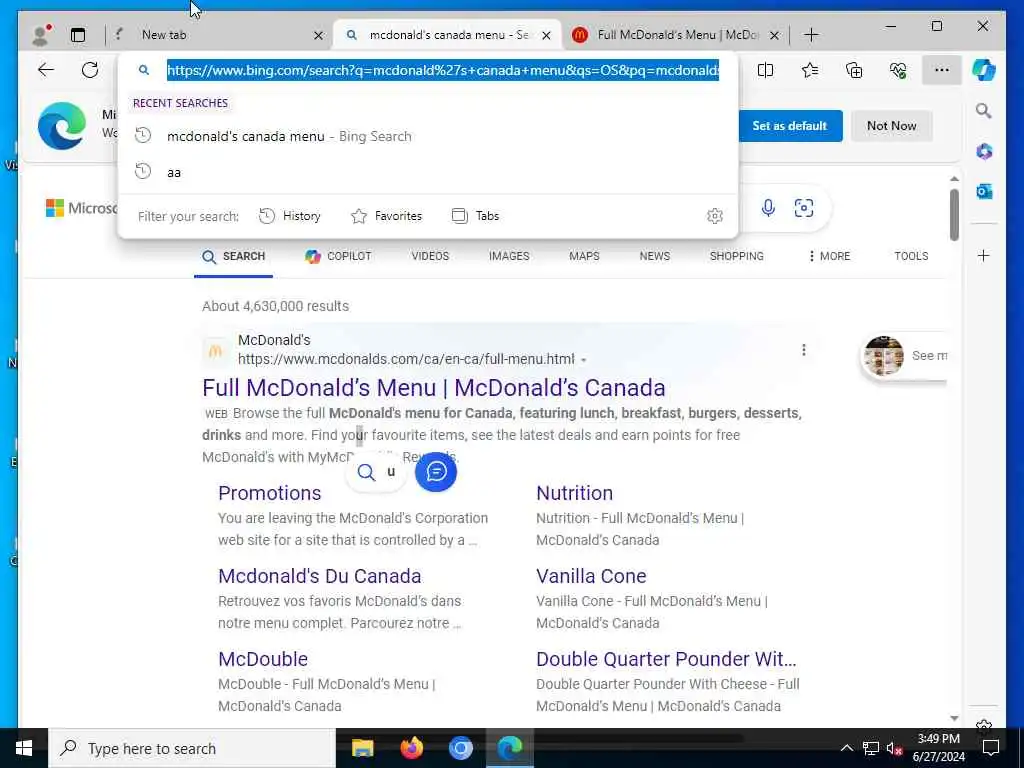The height and width of the screenshot is (768, 1024).
Task: Click the microphone voice search icon
Action: point(769,208)
